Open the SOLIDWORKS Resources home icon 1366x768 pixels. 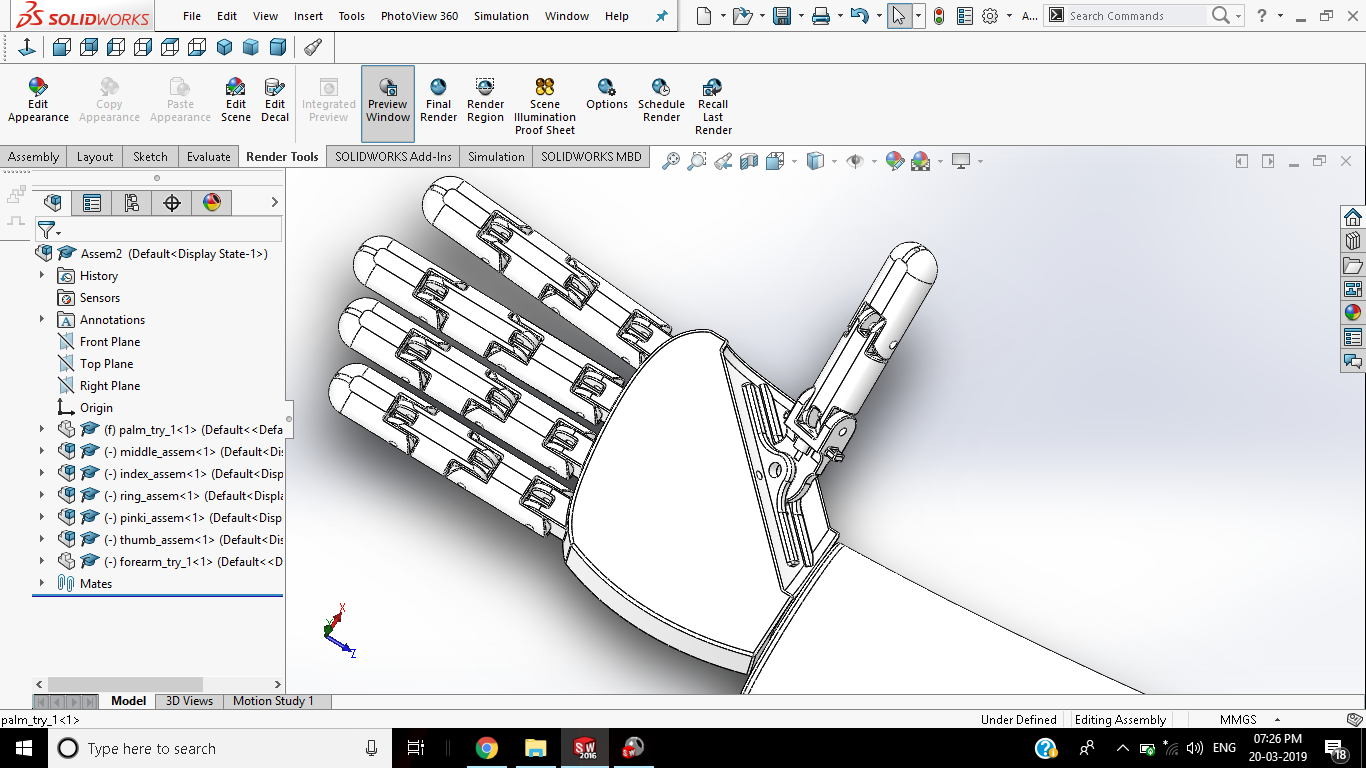1353,217
